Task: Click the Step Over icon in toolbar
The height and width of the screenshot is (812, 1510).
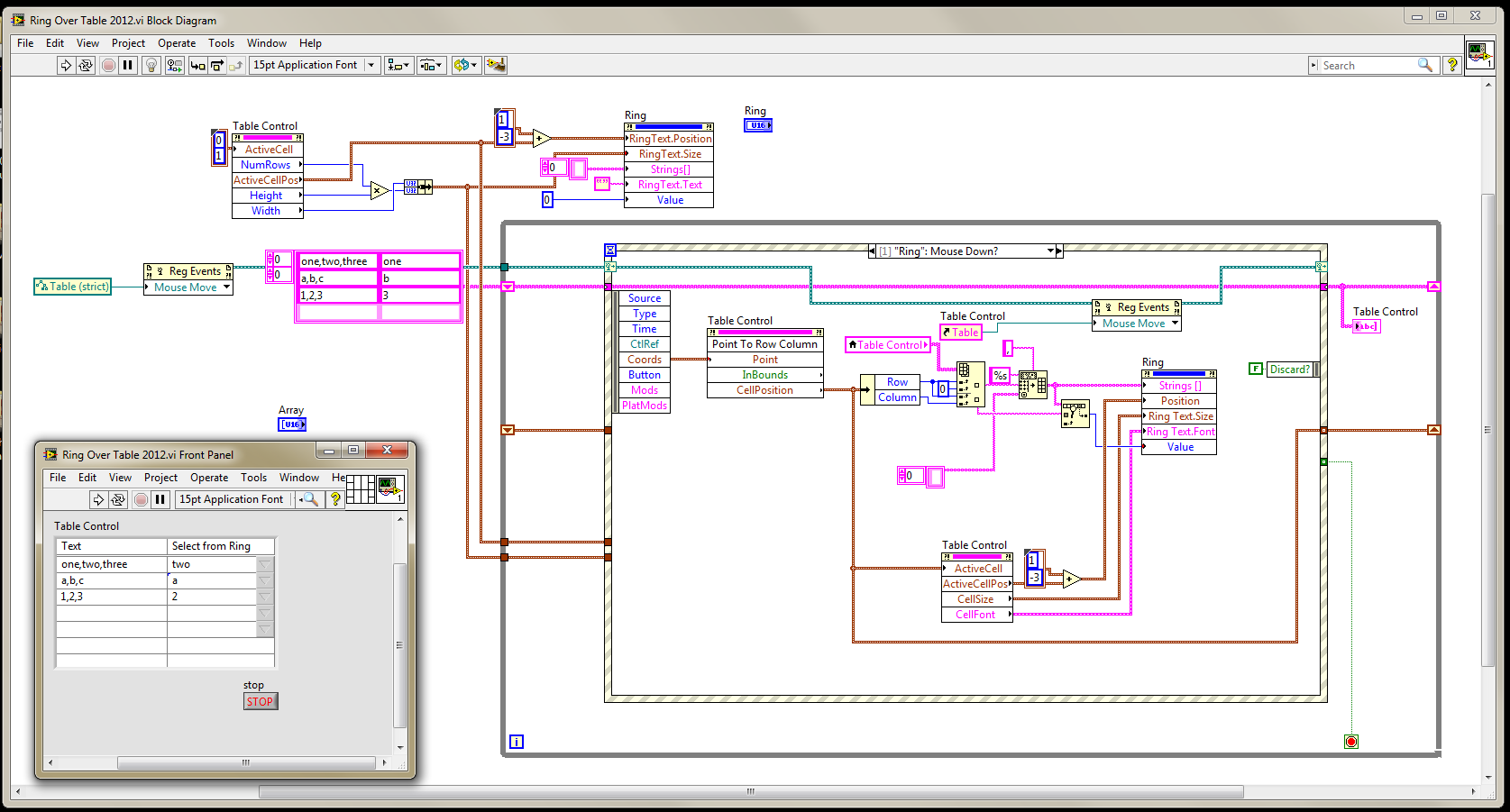Action: (x=217, y=65)
